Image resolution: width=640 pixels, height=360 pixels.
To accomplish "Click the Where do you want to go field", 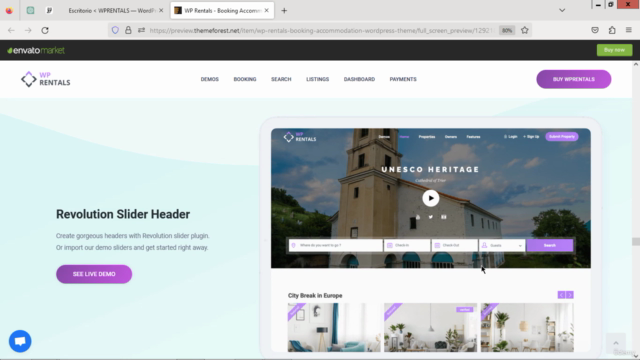I will click(x=336, y=245).
